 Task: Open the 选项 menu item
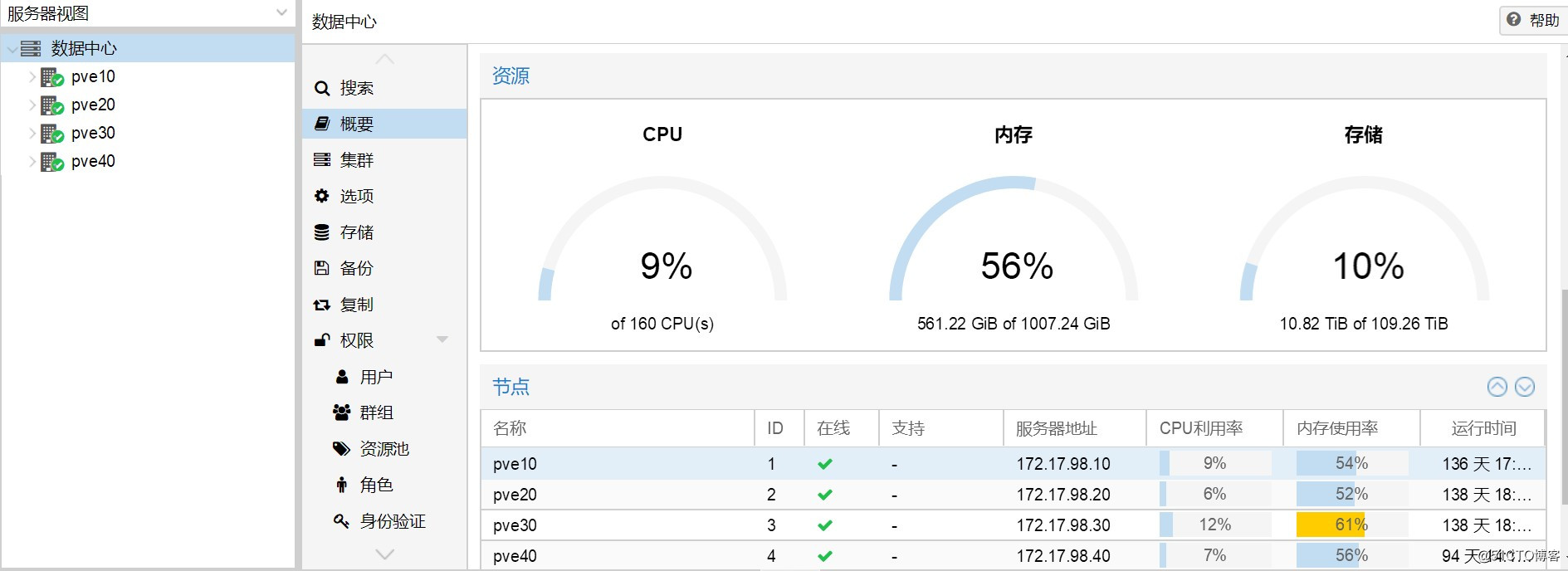pos(385,196)
